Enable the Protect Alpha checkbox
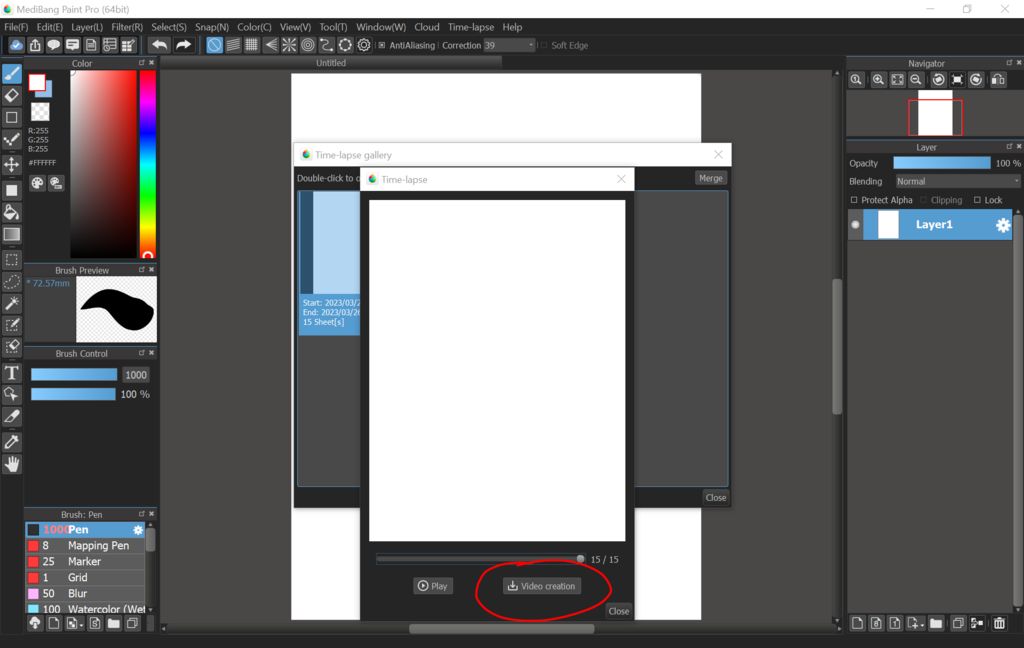This screenshot has width=1024, height=648. coord(854,200)
